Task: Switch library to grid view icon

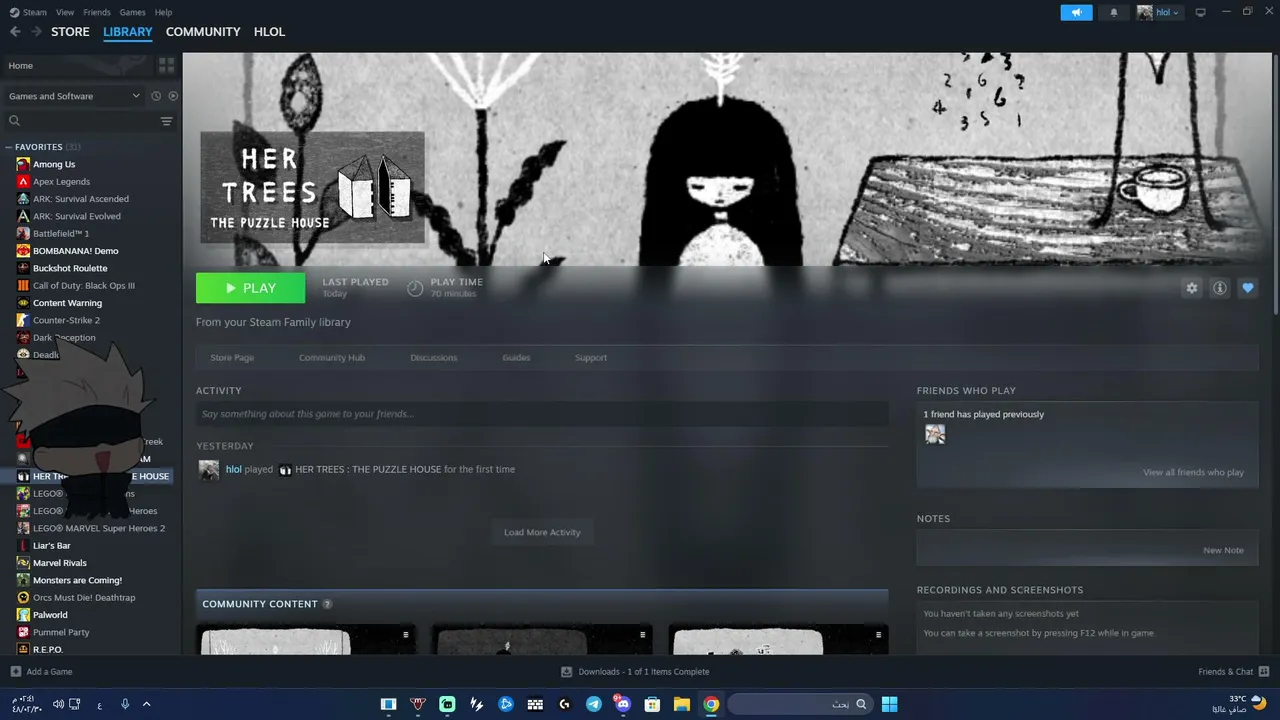Action: 166,65
